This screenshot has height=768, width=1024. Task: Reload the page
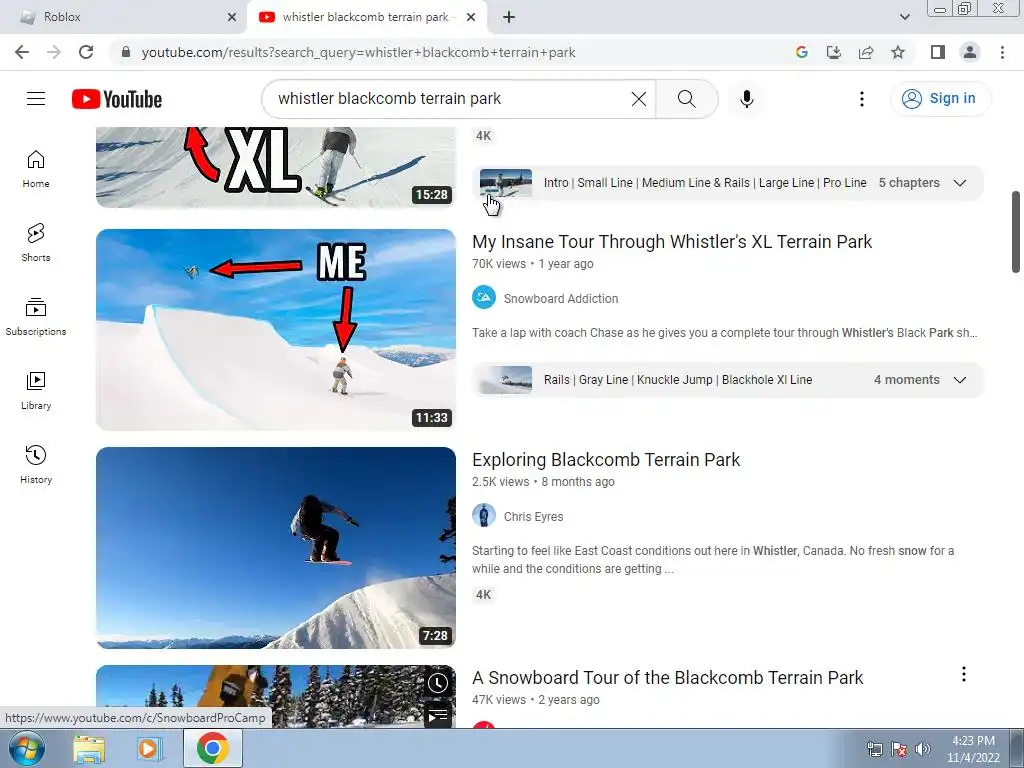coord(86,52)
